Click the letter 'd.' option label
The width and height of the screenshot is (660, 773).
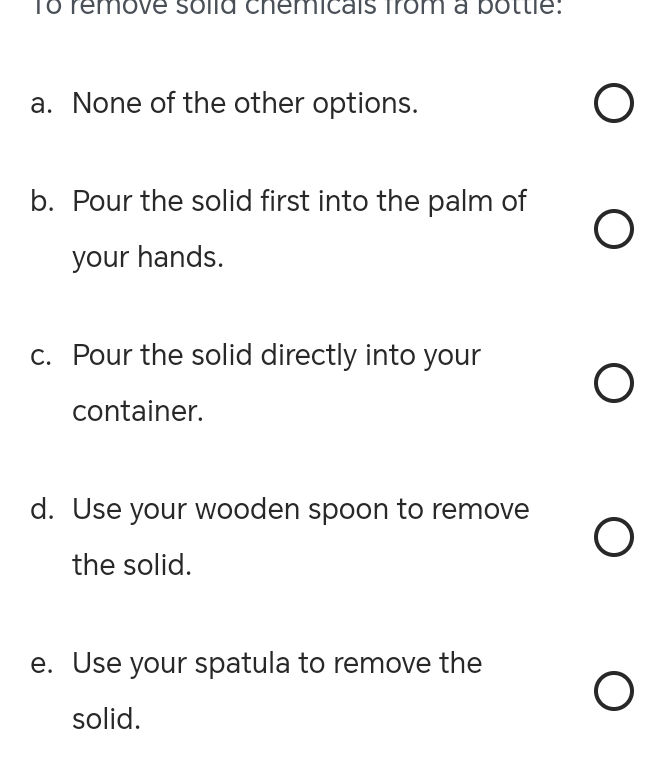(42, 509)
